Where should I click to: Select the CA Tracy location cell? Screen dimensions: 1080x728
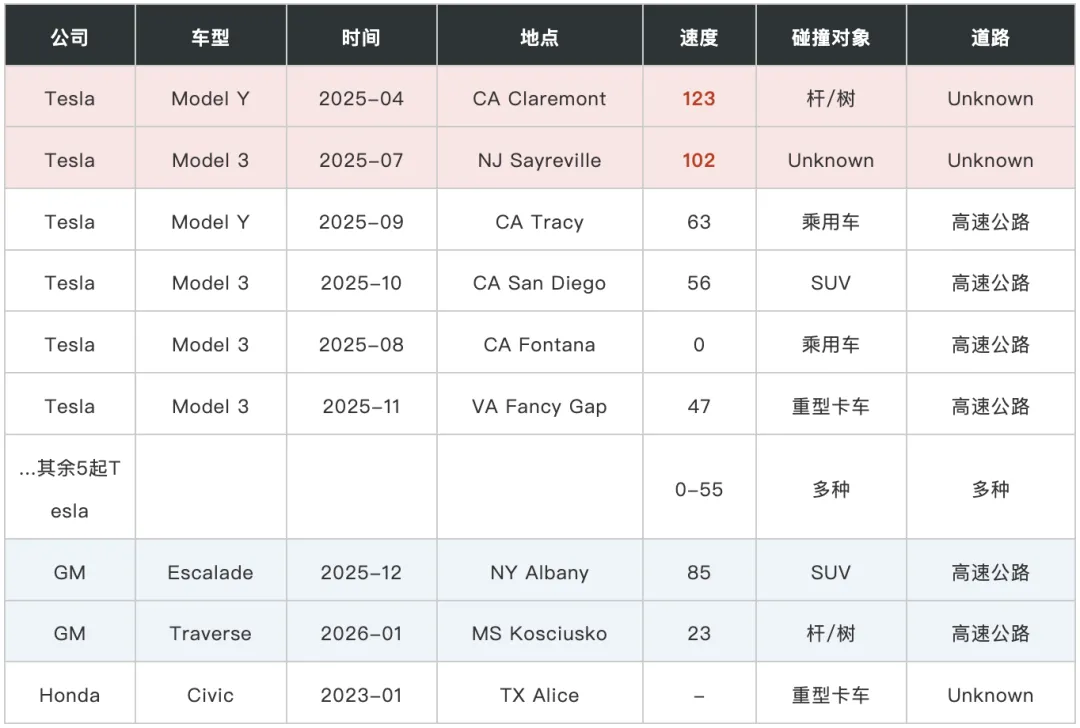540,221
